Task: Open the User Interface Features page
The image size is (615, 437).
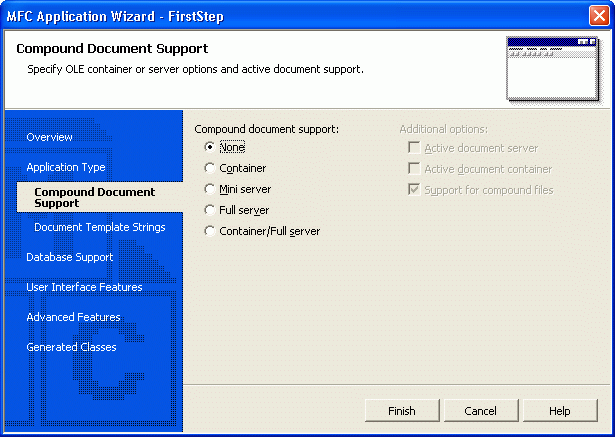Action: [84, 287]
